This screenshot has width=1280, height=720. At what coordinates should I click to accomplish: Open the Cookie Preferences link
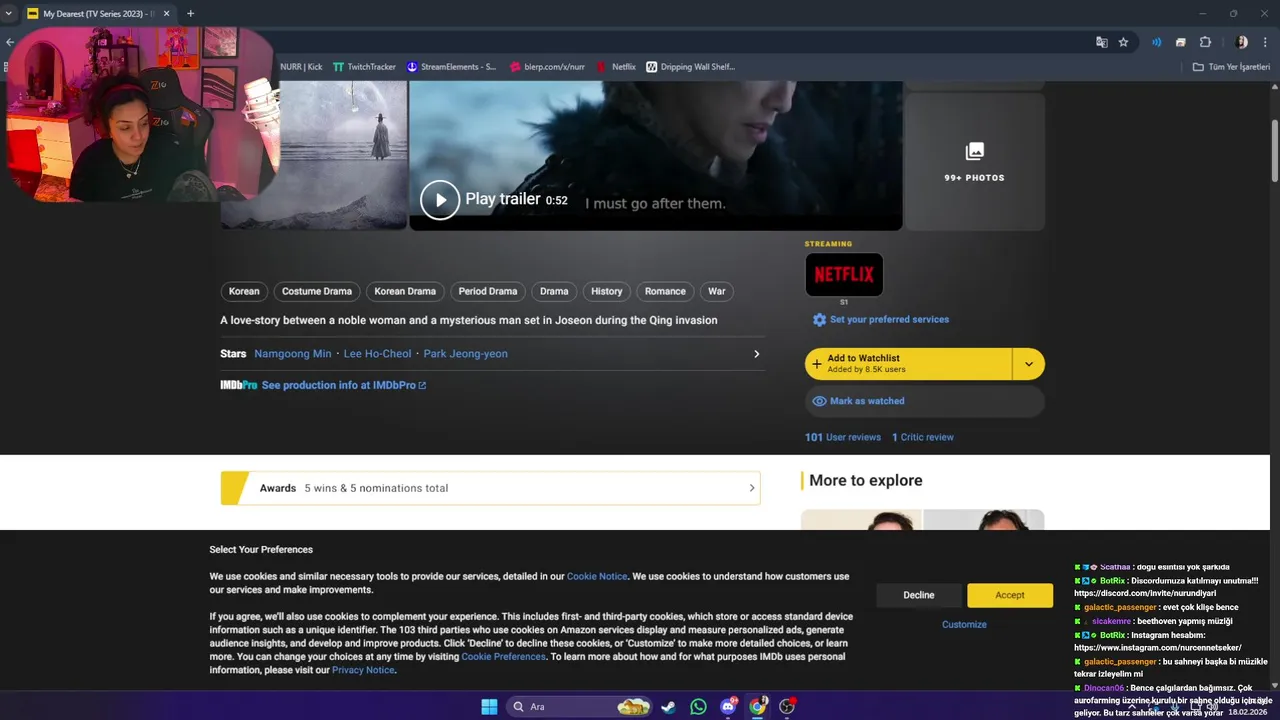pyautogui.click(x=504, y=657)
